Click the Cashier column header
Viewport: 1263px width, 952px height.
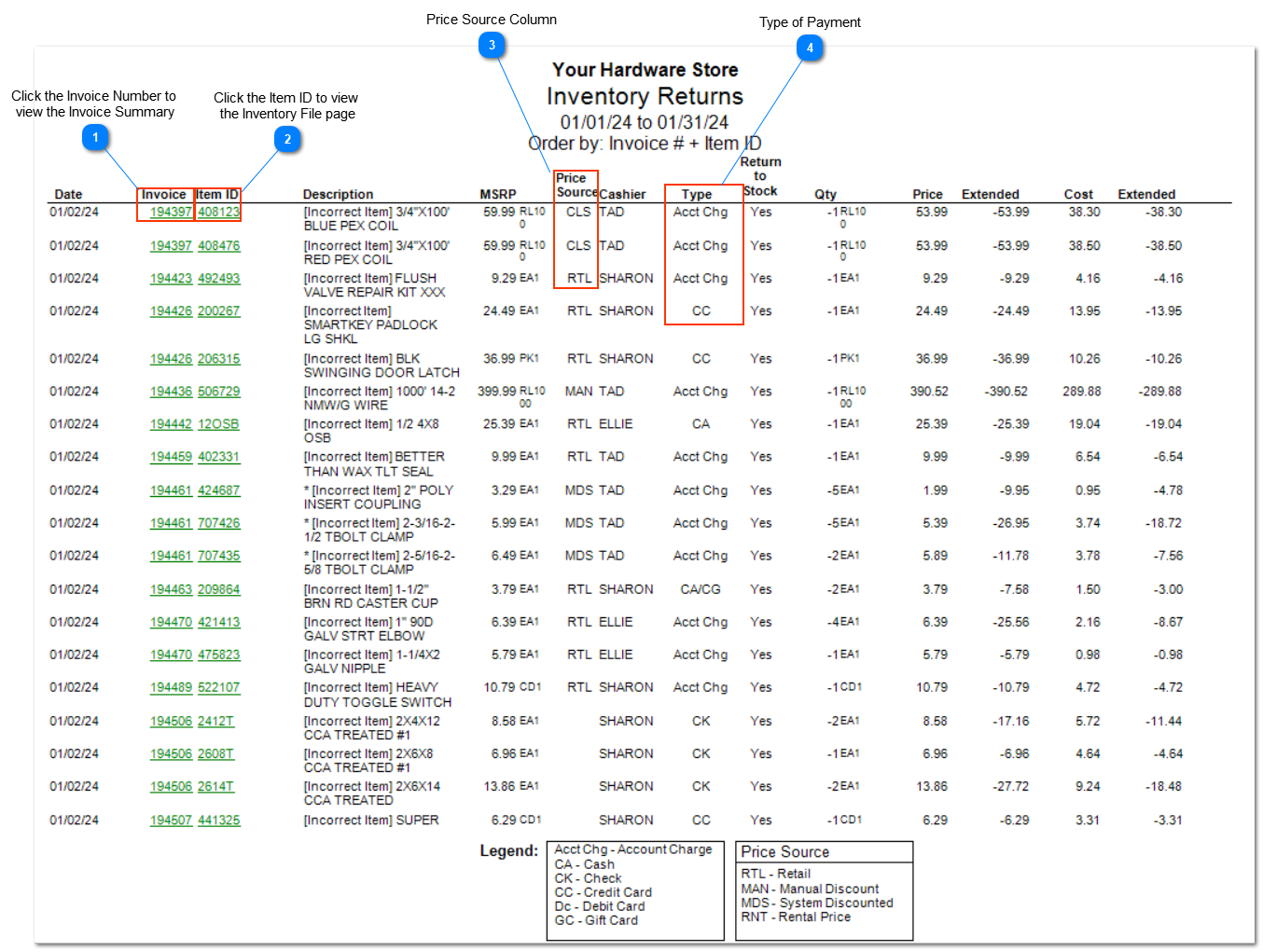coord(622,195)
